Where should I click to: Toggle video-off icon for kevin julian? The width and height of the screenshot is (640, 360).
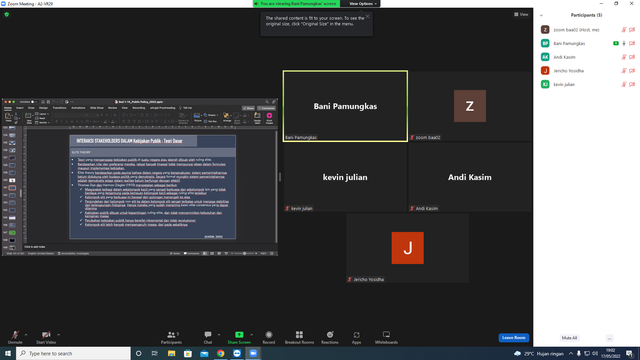[632, 84]
